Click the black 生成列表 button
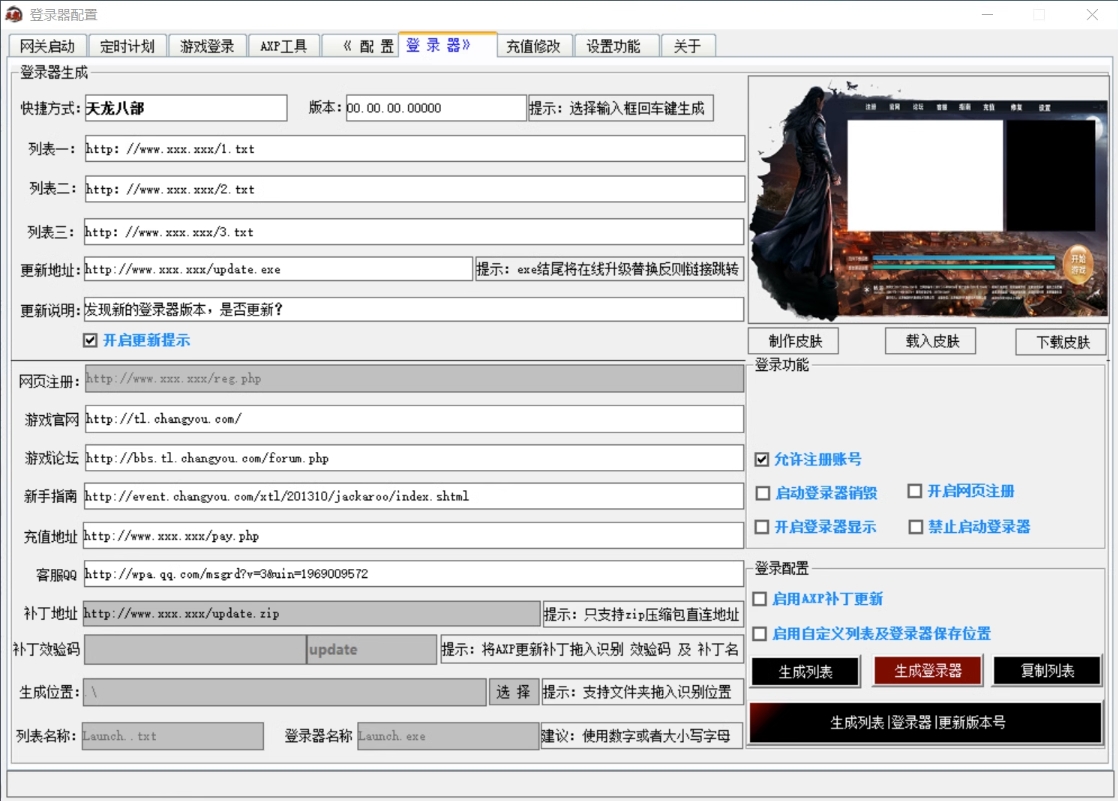Viewport: 1118px width, 801px height. click(805, 671)
